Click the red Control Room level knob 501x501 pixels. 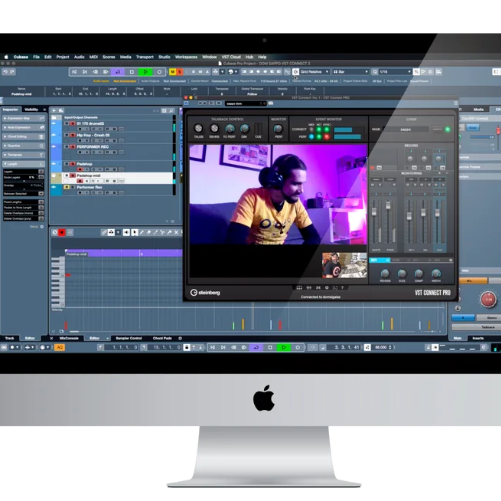[x=488, y=299]
